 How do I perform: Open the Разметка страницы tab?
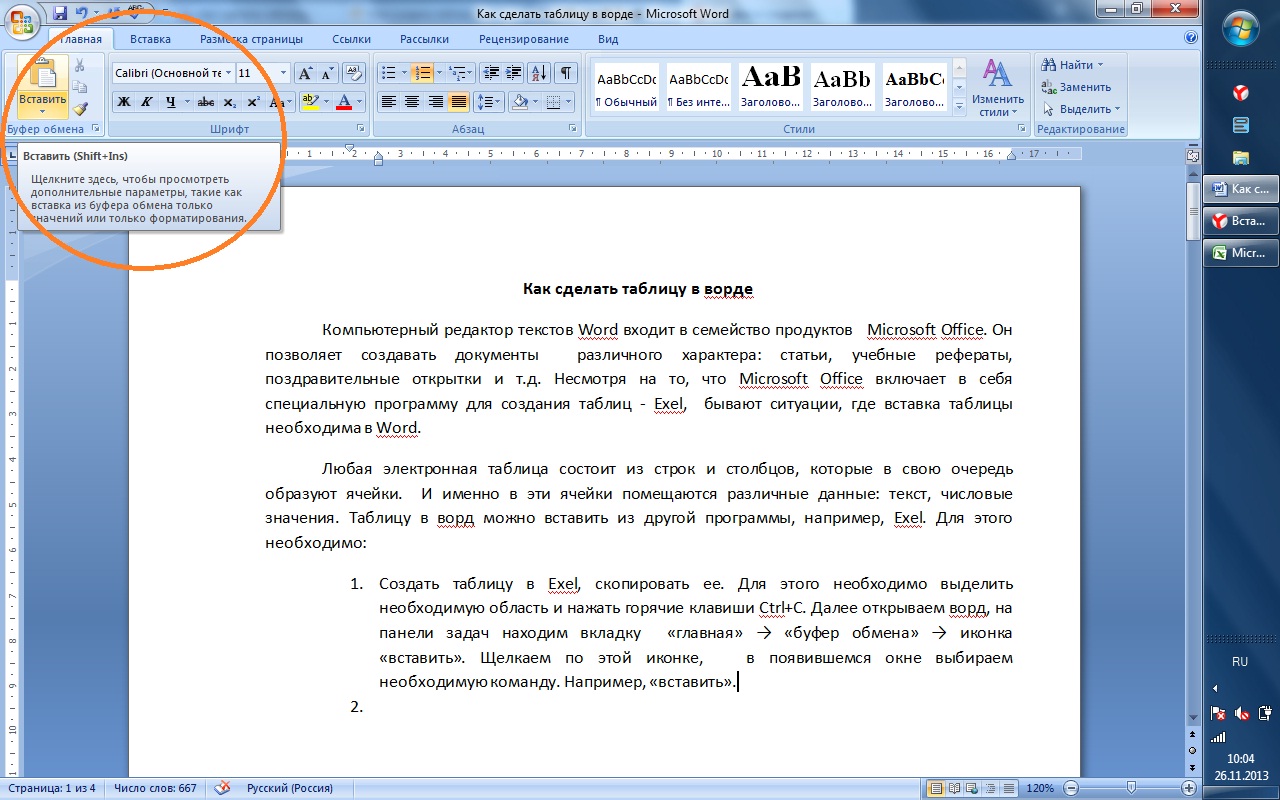pyautogui.click(x=251, y=39)
